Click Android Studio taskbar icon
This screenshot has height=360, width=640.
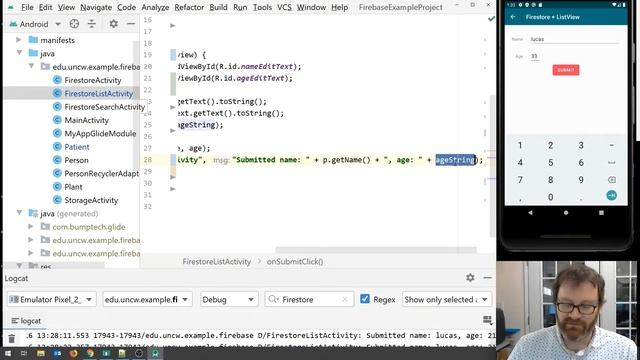(x=155, y=353)
